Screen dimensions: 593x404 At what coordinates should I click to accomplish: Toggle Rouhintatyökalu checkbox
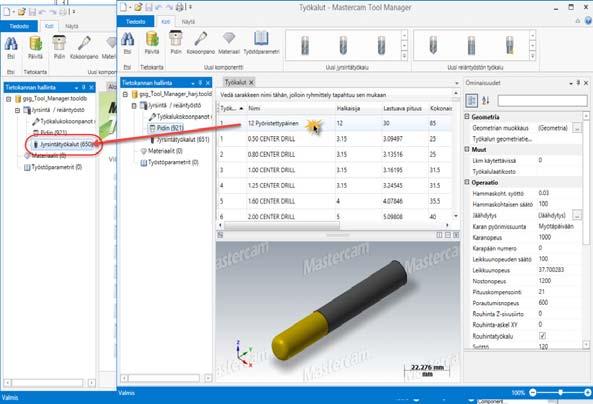click(x=542, y=336)
